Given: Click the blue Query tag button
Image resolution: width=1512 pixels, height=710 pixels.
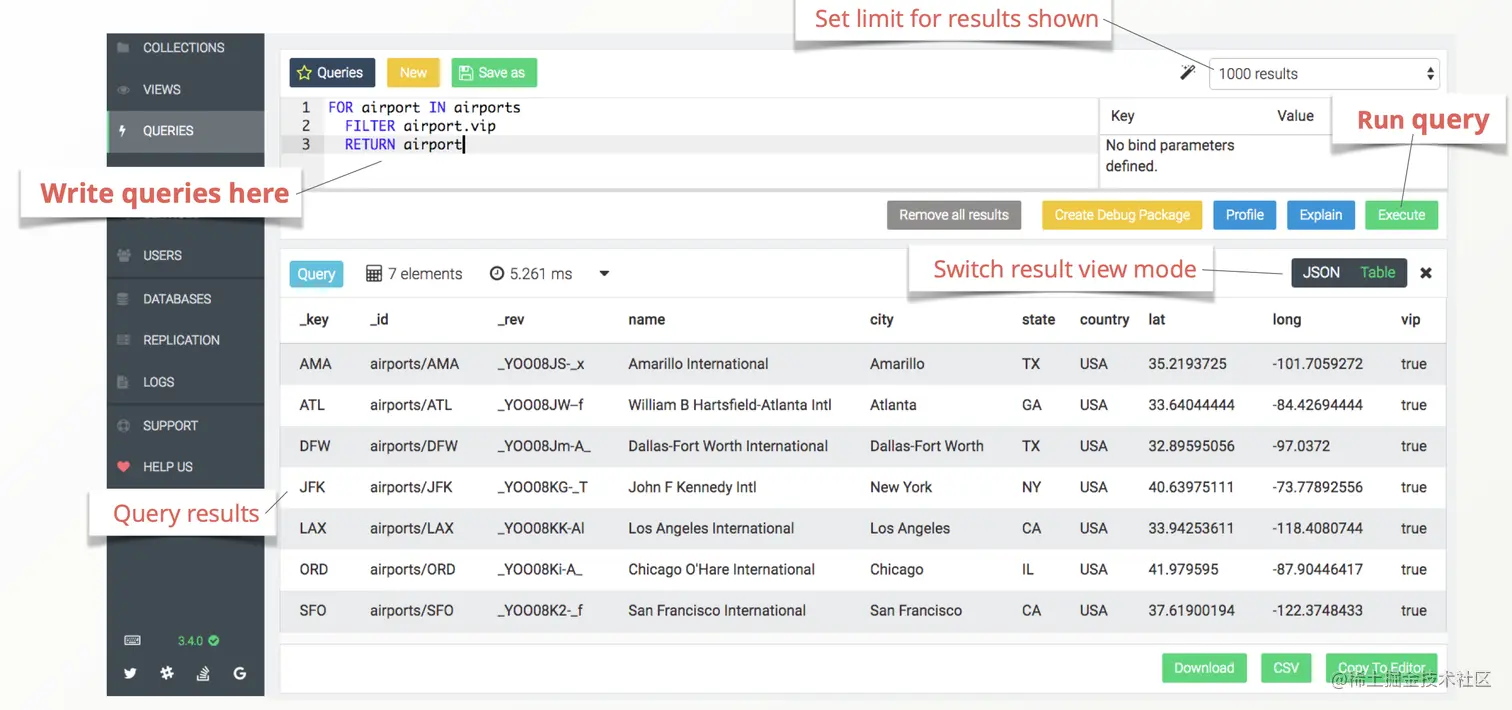Looking at the screenshot, I should pos(316,274).
